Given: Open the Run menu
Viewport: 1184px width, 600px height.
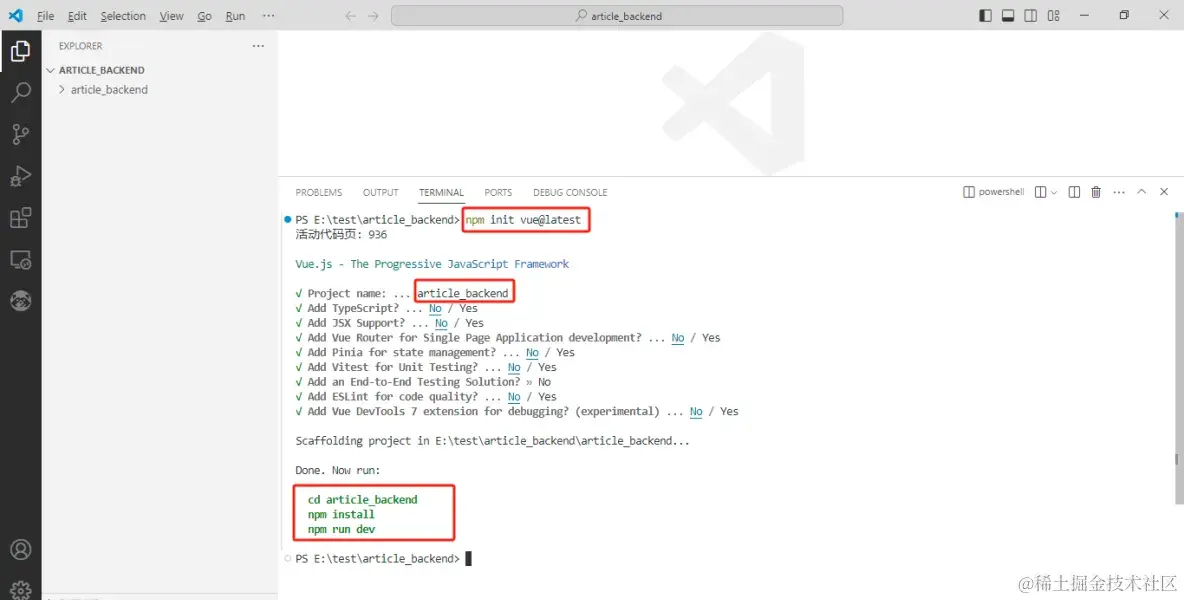Looking at the screenshot, I should (x=236, y=16).
